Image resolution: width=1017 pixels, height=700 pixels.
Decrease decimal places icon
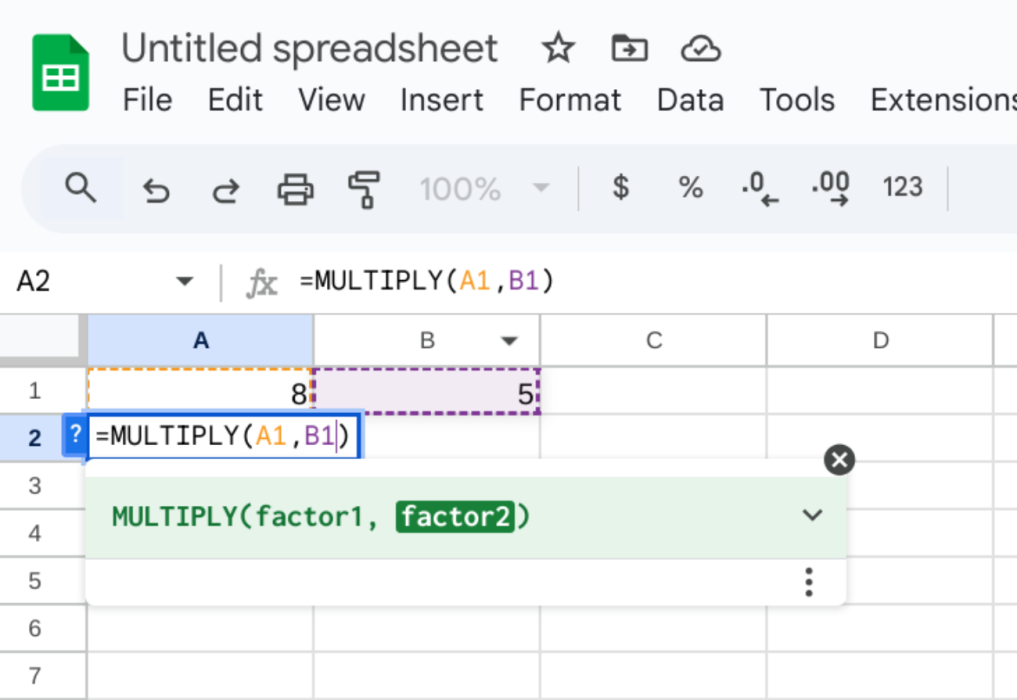pyautogui.click(x=760, y=188)
